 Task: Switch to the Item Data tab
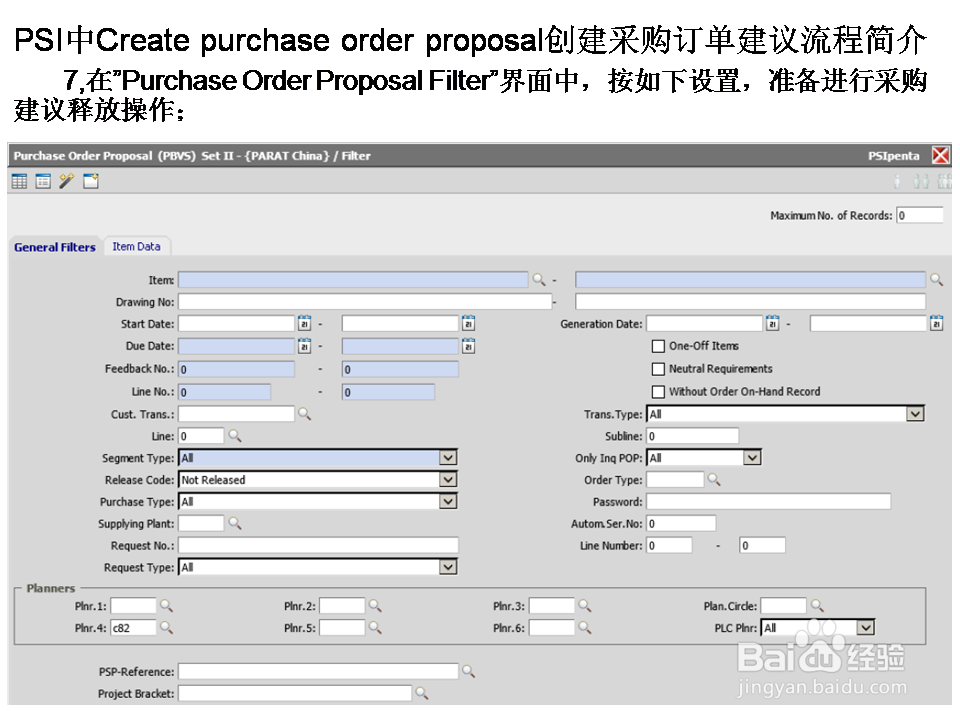137,246
